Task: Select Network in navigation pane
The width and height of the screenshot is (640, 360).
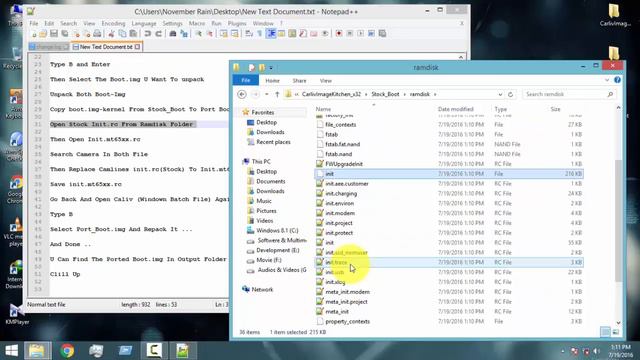Action: click(262, 289)
